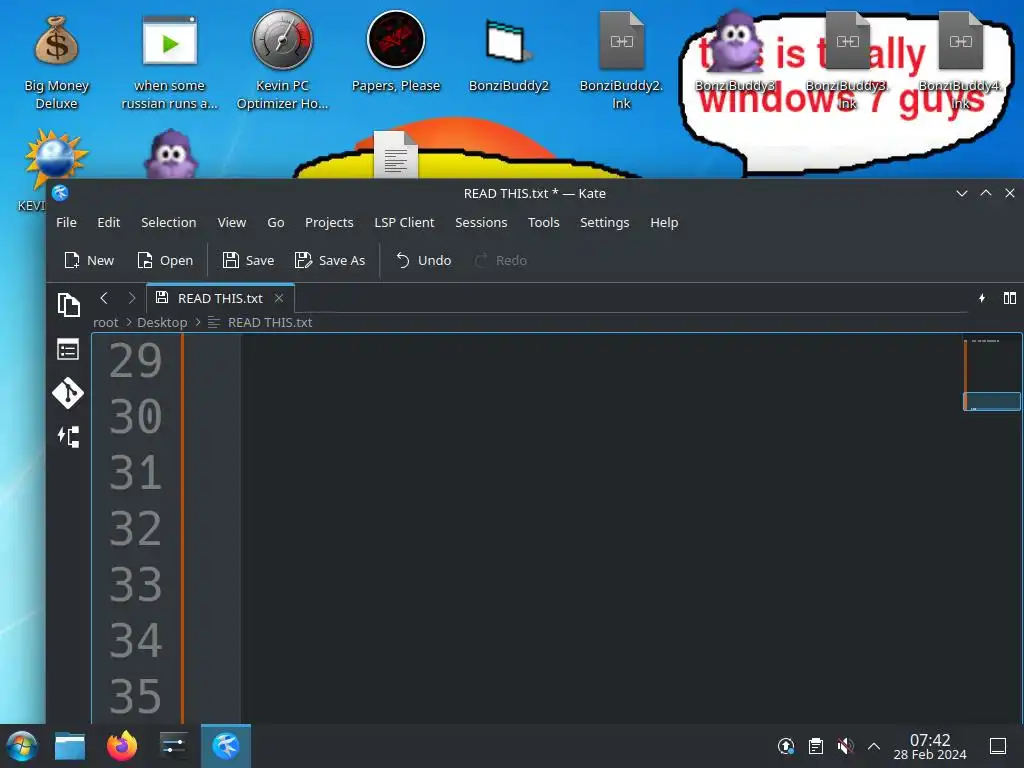Image resolution: width=1024 pixels, height=768 pixels.
Task: Click READ THIS.txt in the breadcrumb path
Action: (x=270, y=323)
